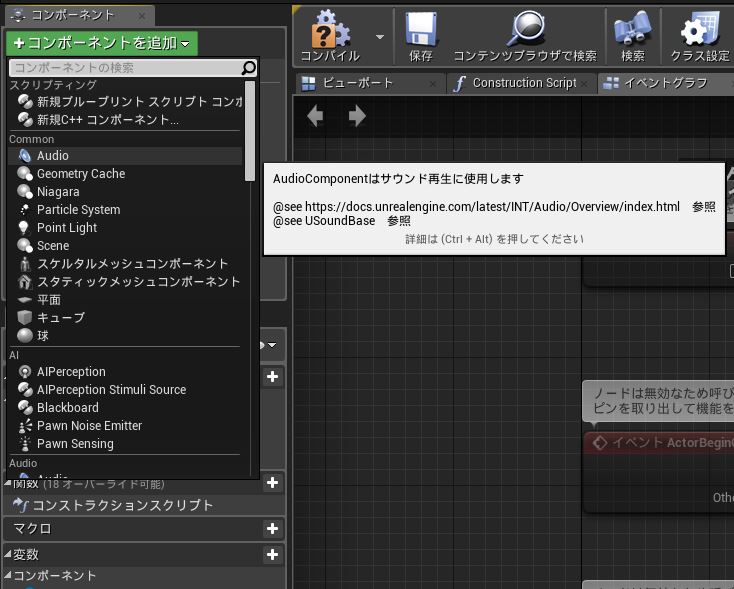734x589 pixels.
Task: Click the graph back arrow
Action: point(315,116)
